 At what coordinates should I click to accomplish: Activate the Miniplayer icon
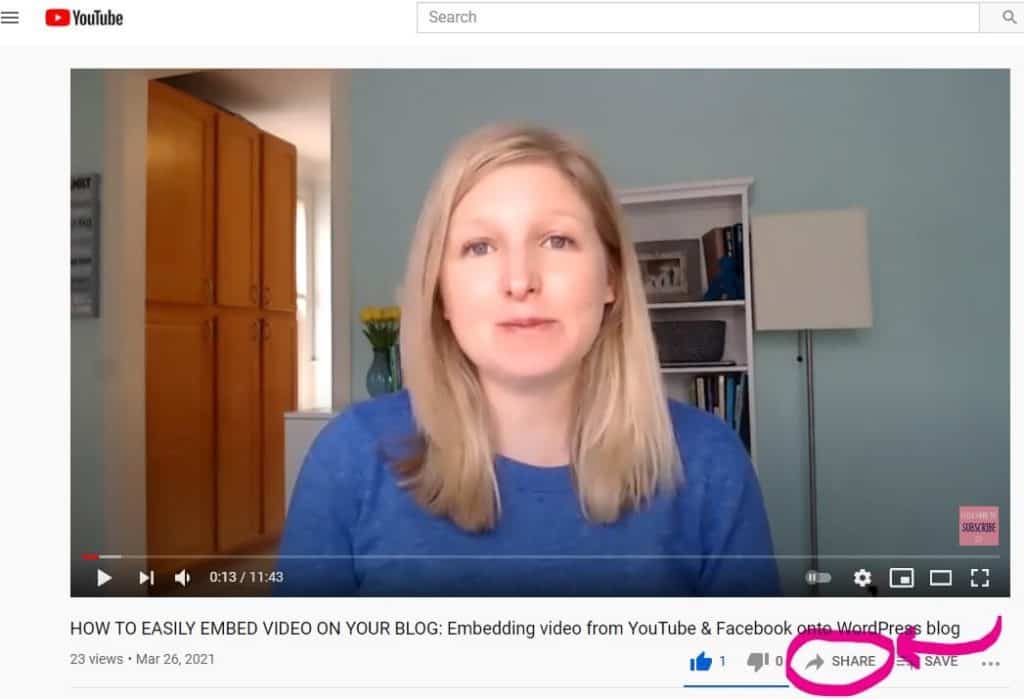(901, 577)
